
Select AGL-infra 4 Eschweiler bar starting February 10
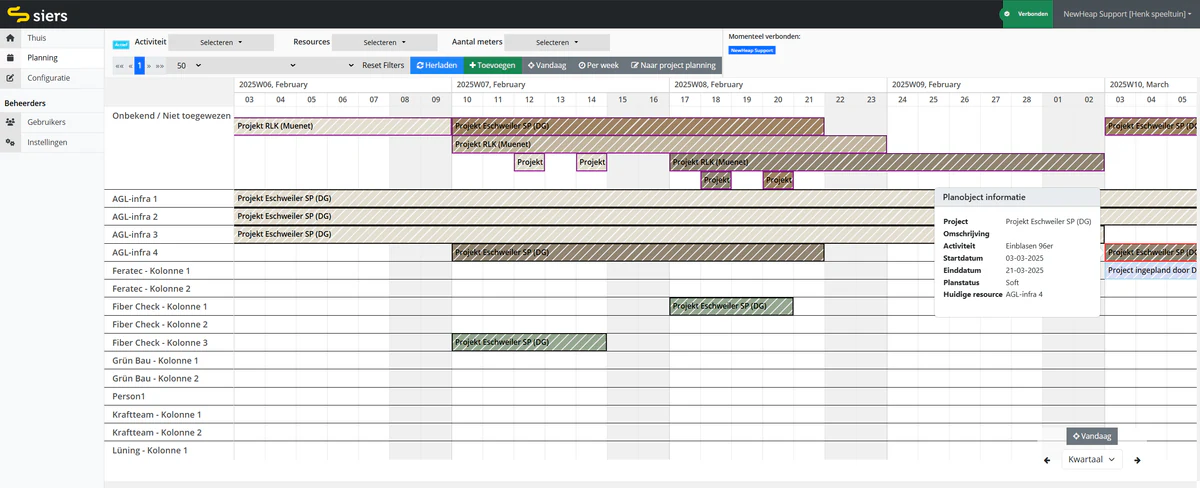638,252
